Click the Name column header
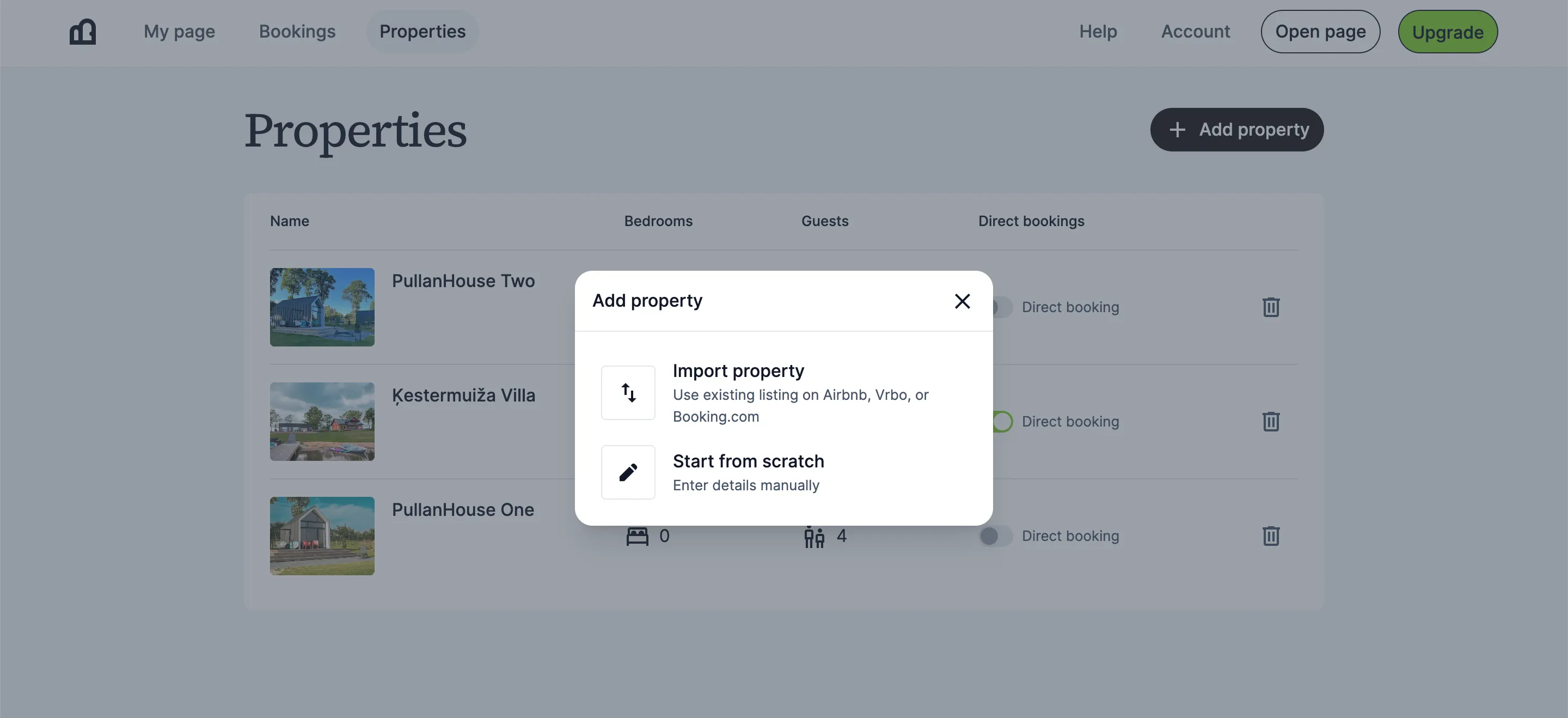 289,221
